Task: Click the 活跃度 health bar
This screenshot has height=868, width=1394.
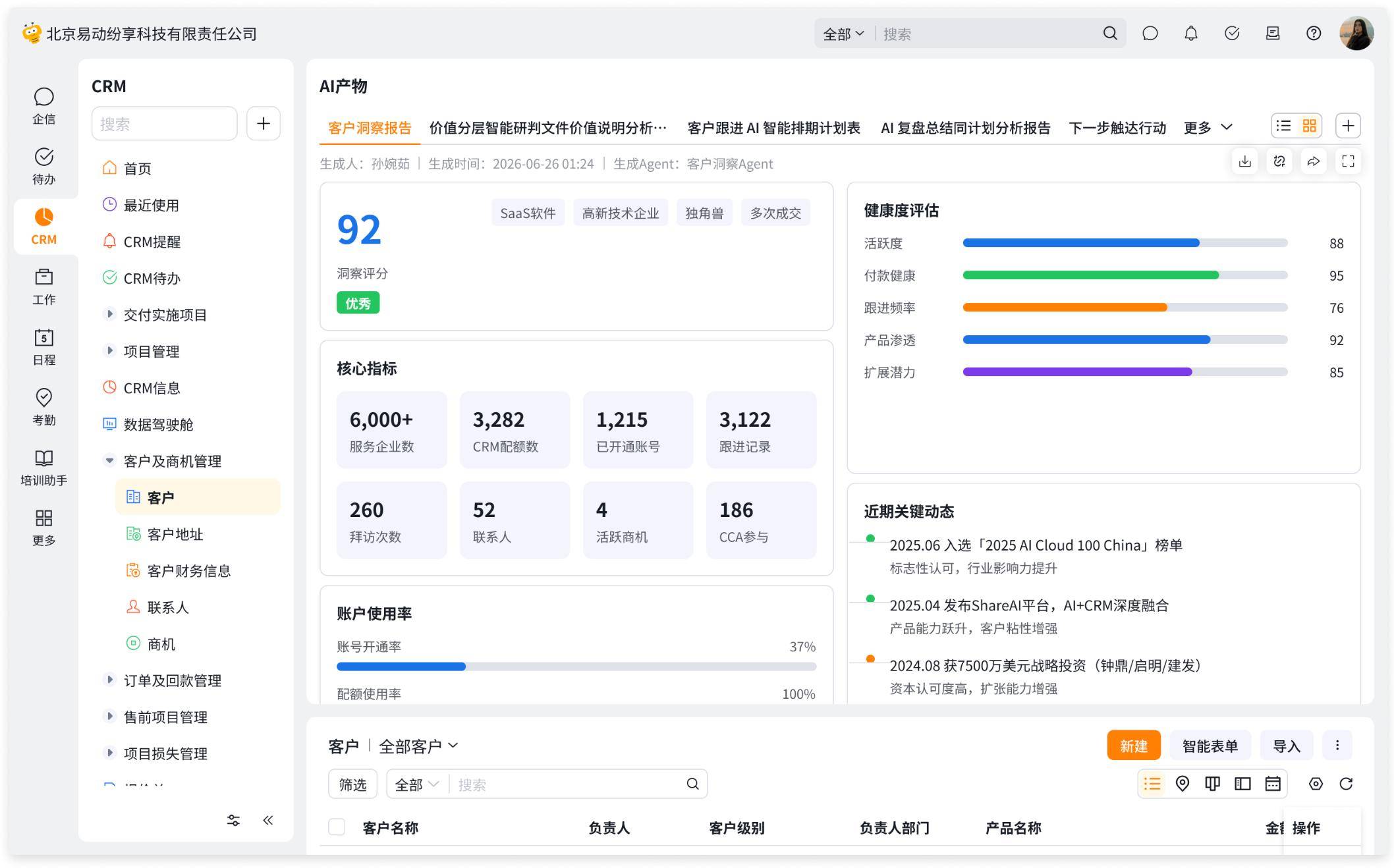Action: [x=1125, y=243]
